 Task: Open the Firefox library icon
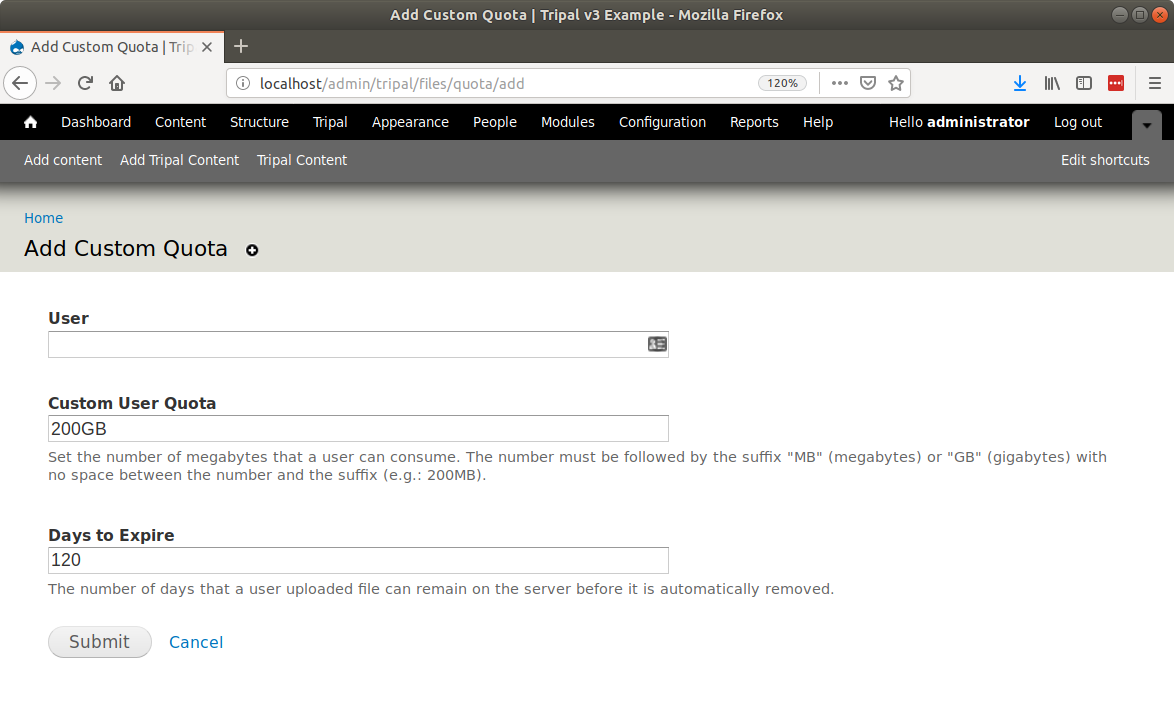(x=1052, y=83)
